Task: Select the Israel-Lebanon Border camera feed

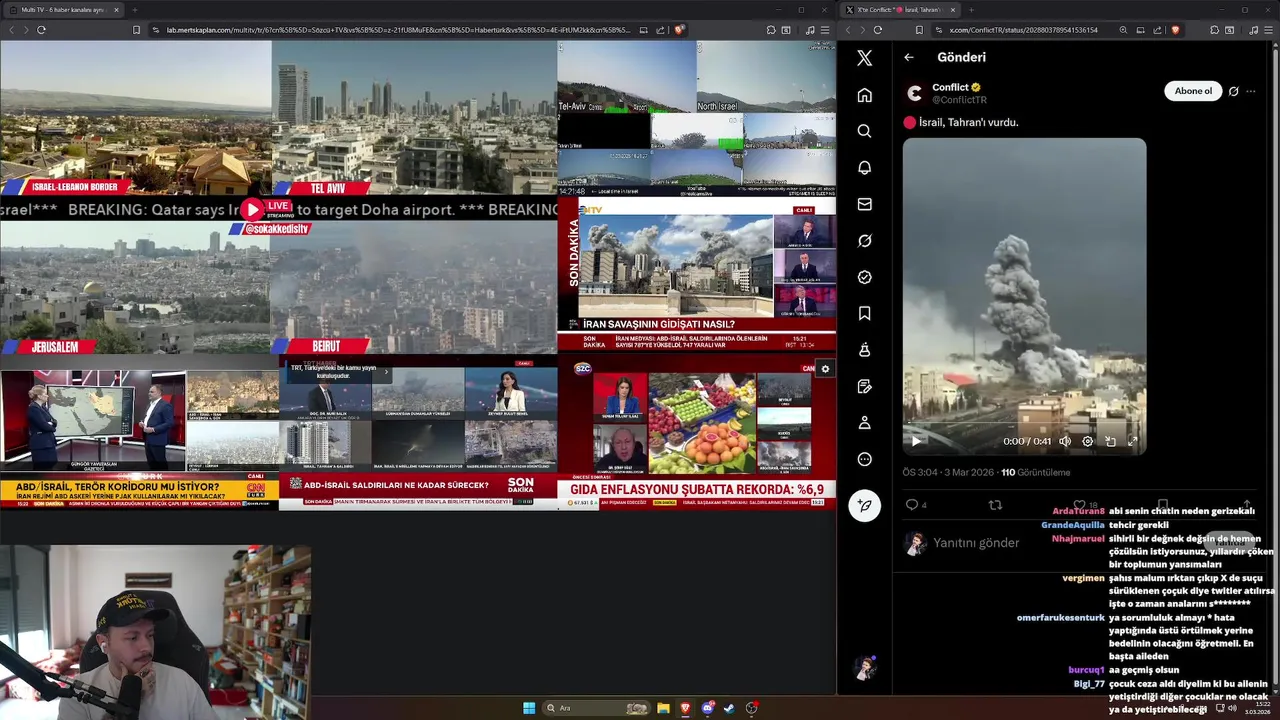Action: [135, 117]
